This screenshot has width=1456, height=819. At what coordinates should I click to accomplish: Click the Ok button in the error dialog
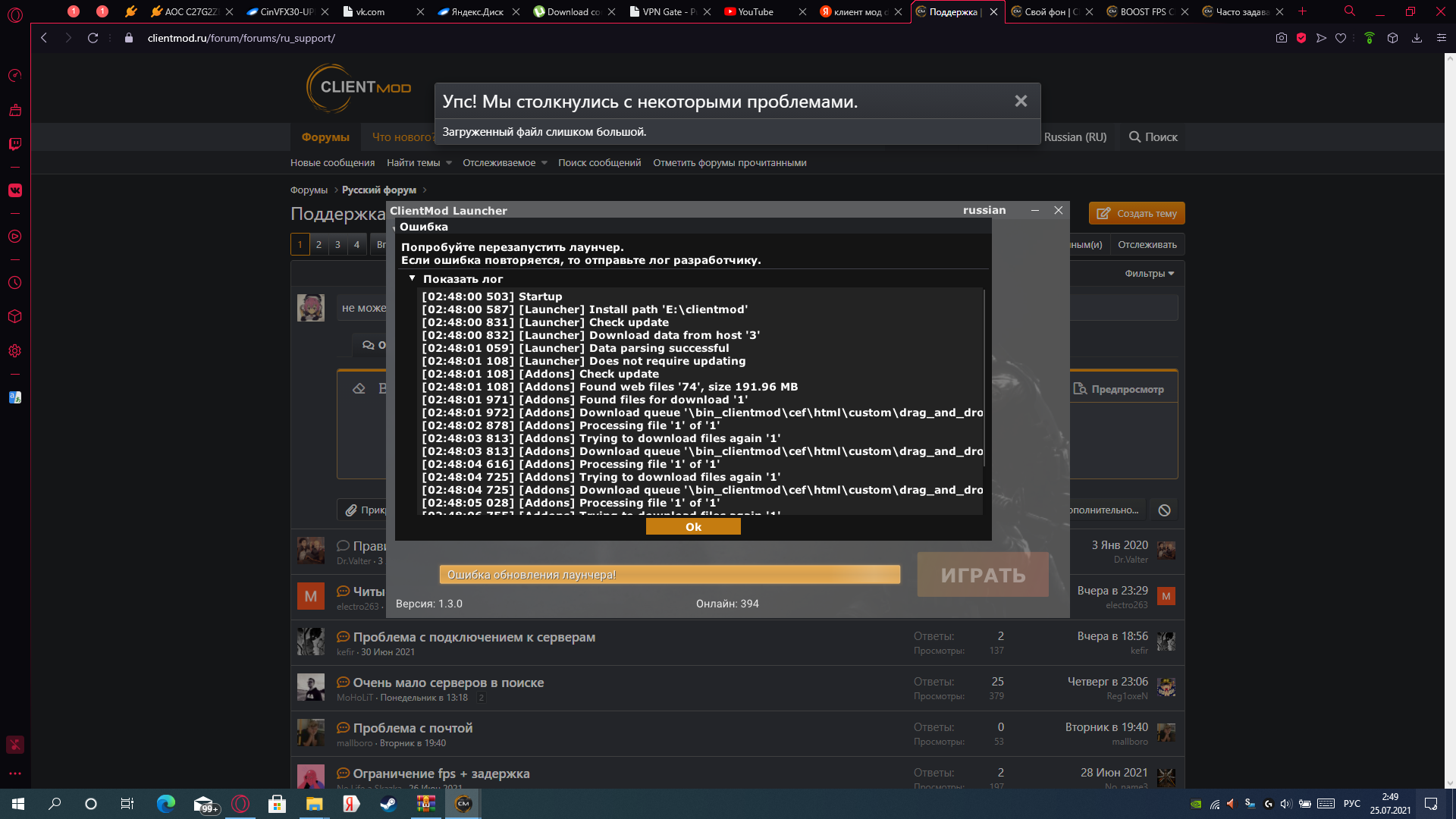point(693,527)
